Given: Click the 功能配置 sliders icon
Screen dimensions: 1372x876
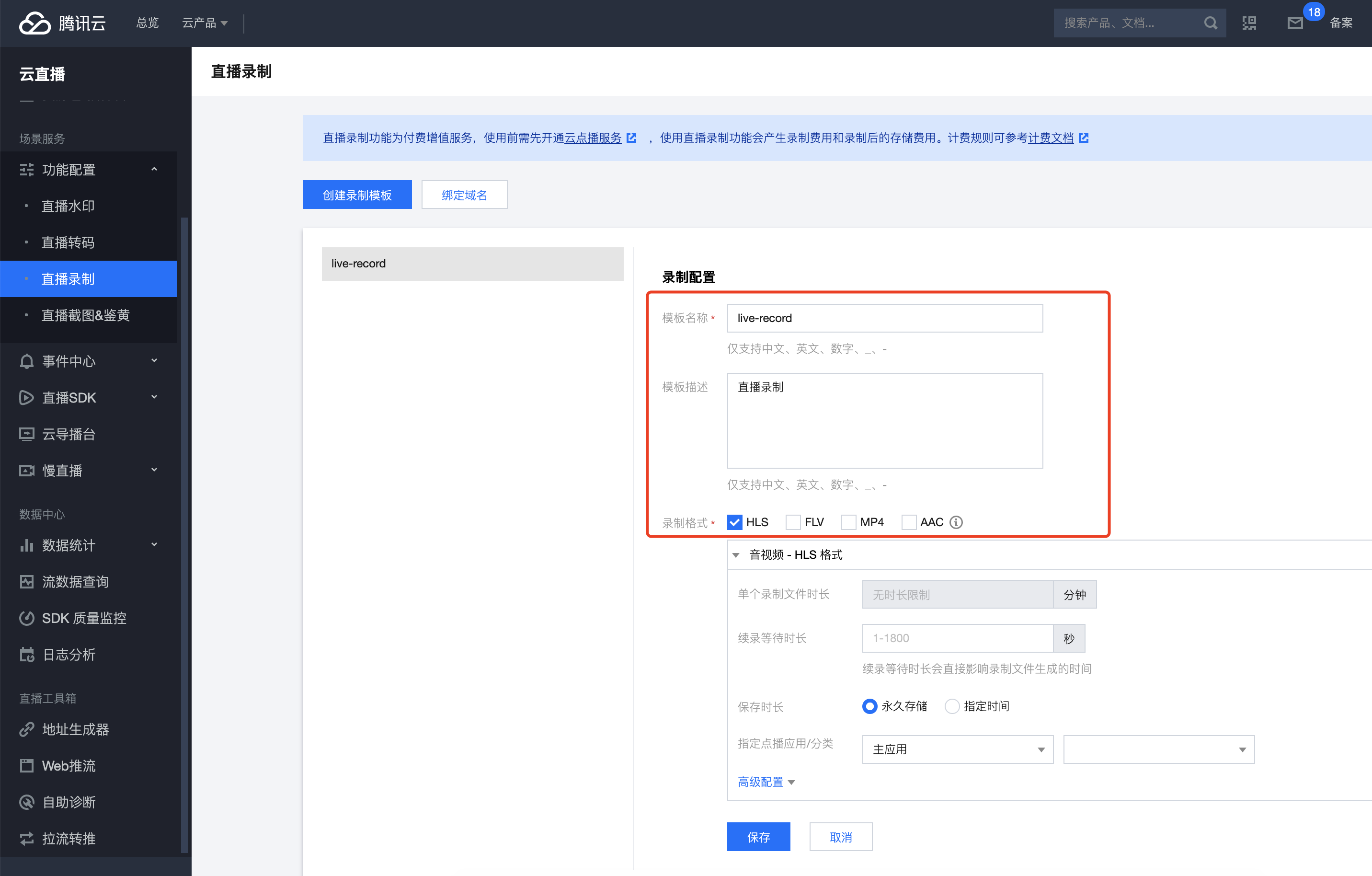Looking at the screenshot, I should [x=27, y=169].
